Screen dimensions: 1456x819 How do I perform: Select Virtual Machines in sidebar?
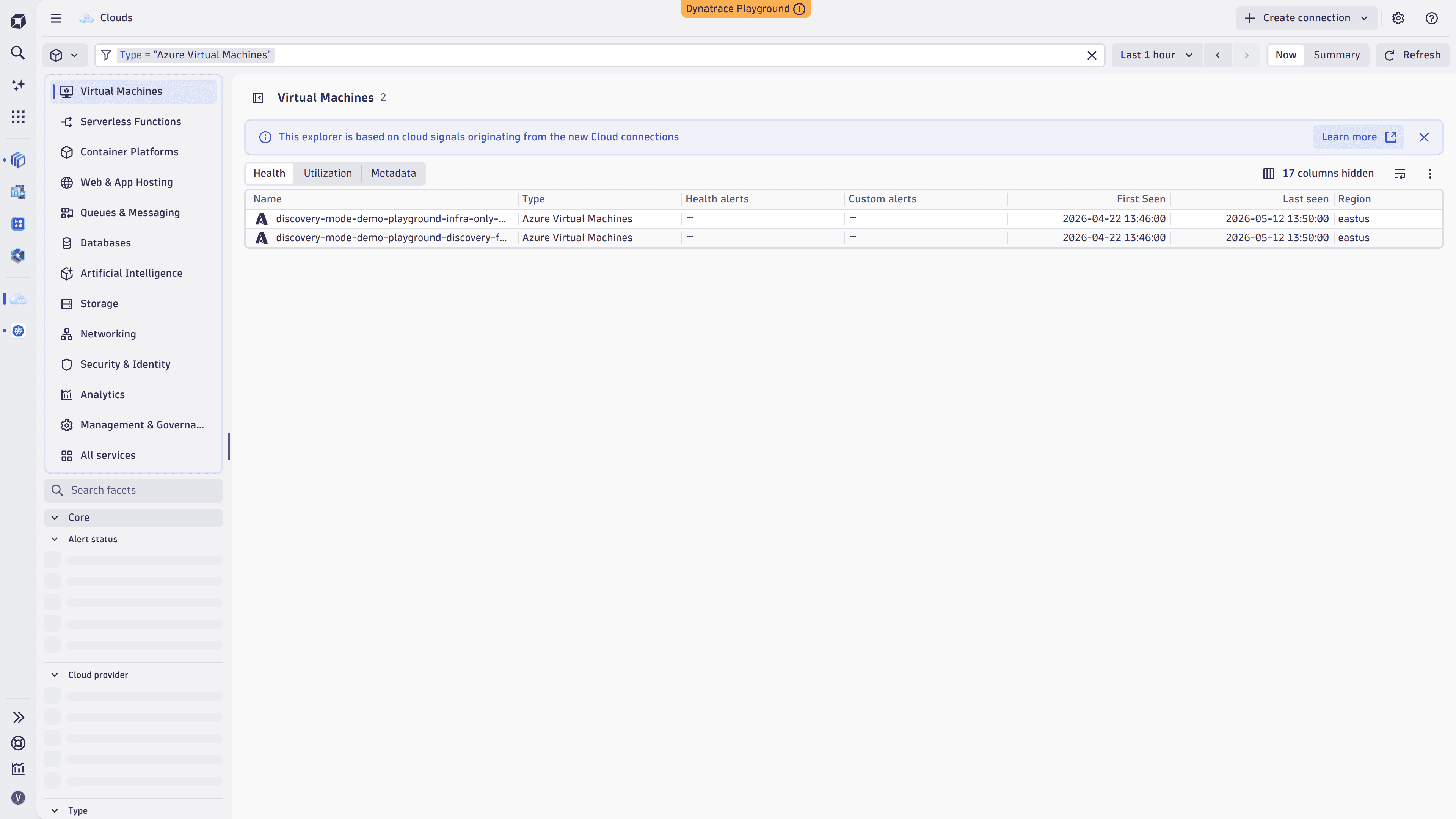[133, 91]
